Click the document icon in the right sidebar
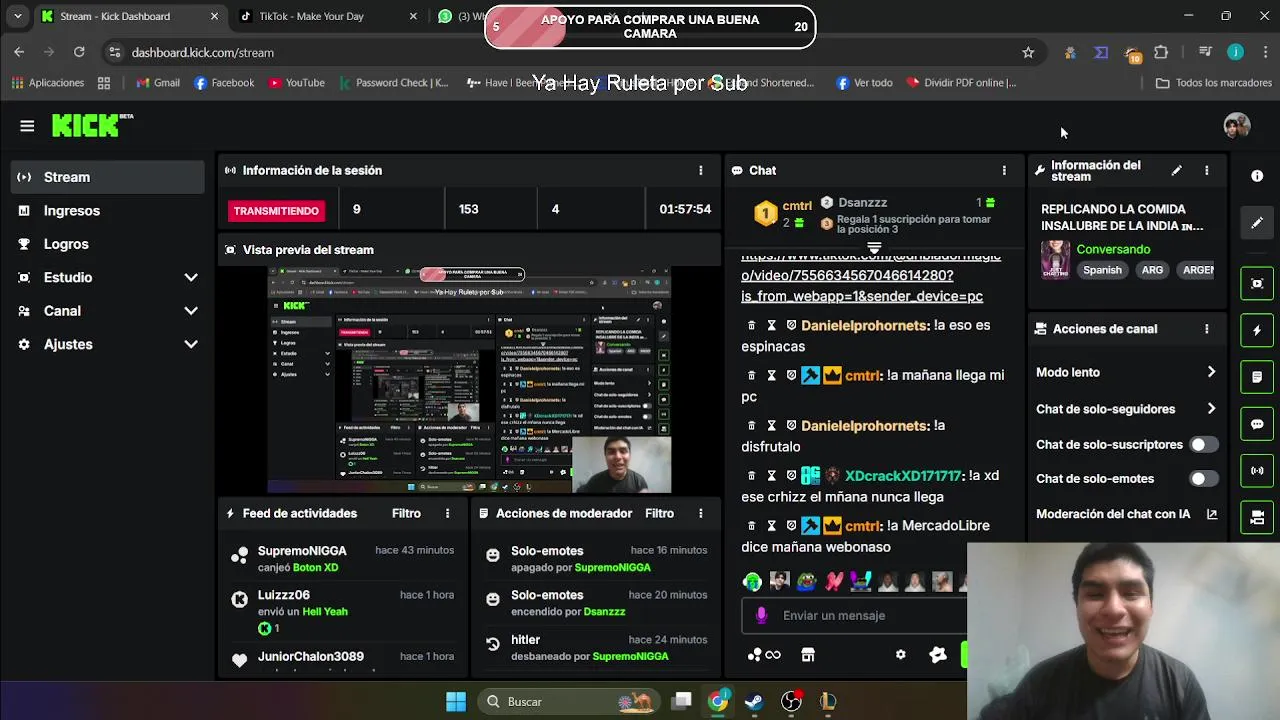This screenshot has height=720, width=1280. point(1257,377)
